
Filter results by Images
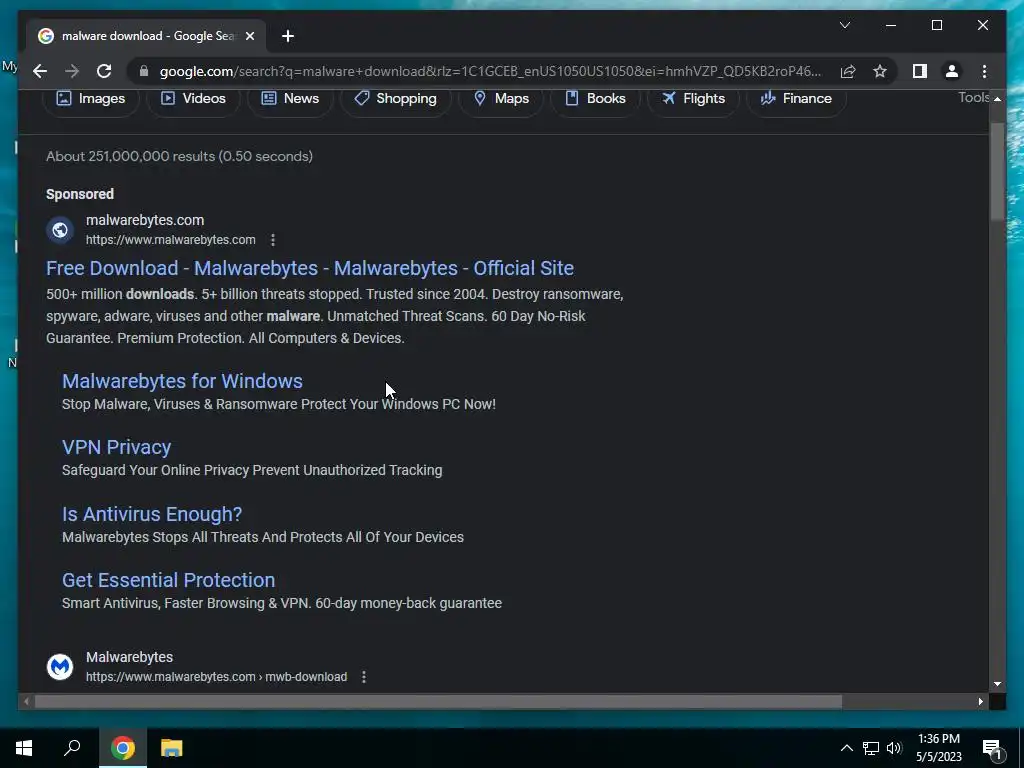click(x=91, y=99)
